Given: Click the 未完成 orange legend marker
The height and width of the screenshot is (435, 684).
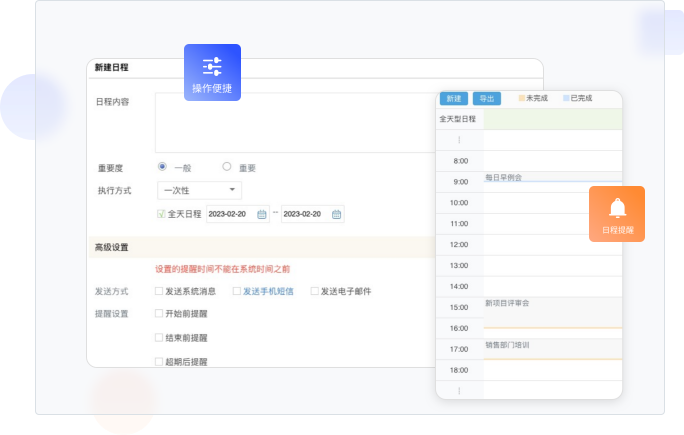Looking at the screenshot, I should click(522, 98).
